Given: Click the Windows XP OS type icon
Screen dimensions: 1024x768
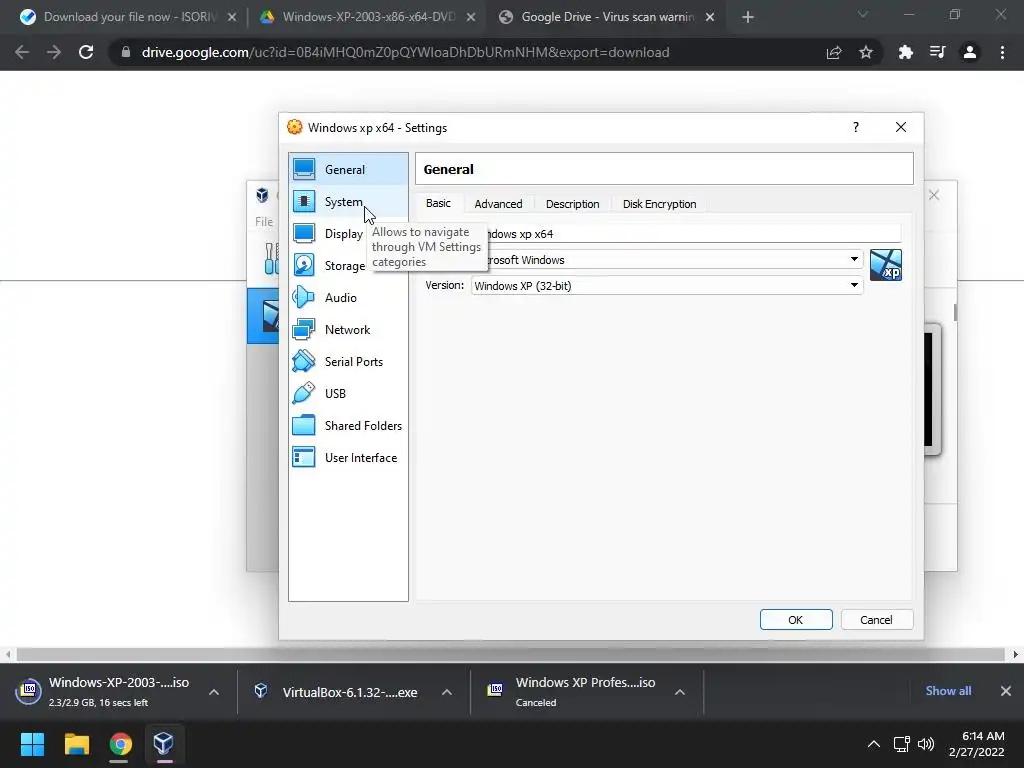Looking at the screenshot, I should tap(886, 265).
